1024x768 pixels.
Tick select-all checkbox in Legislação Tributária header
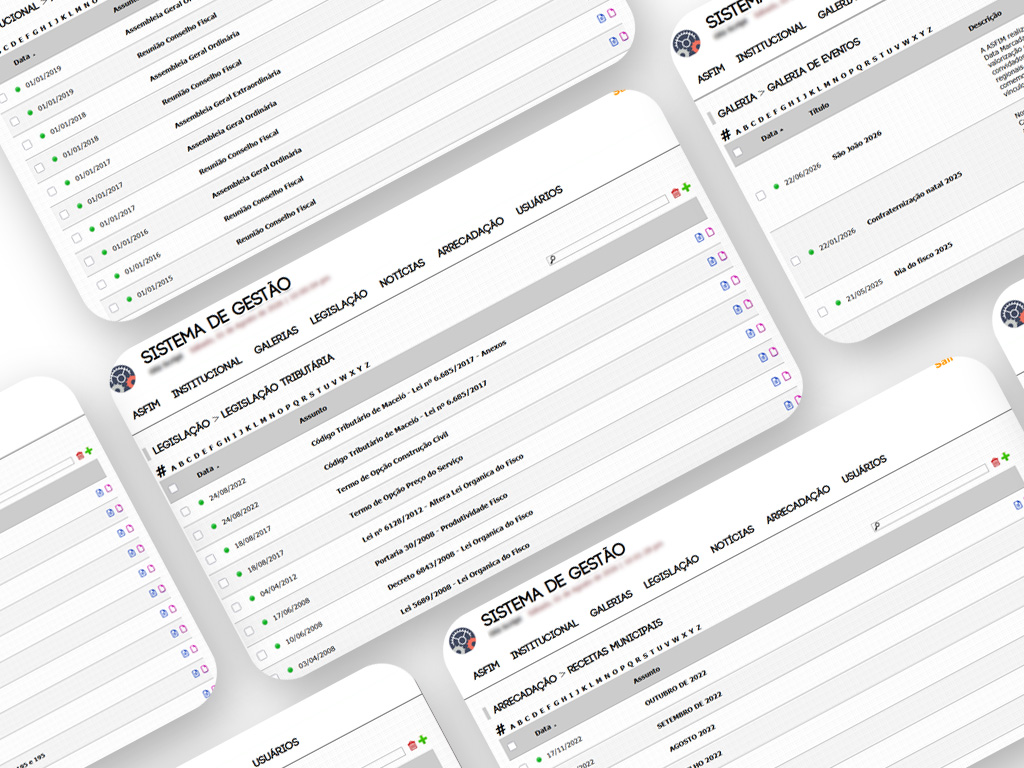(173, 488)
